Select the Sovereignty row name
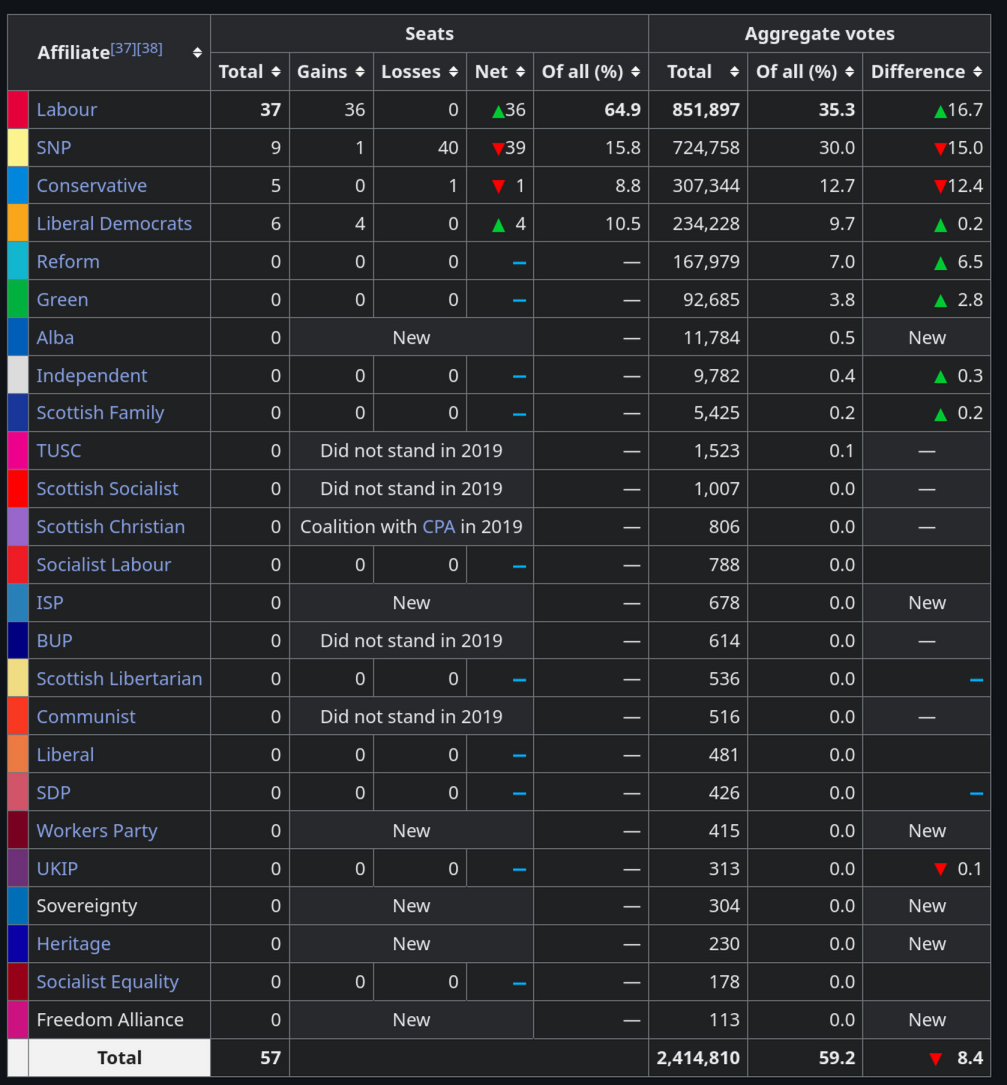Screen dimensions: 1007x1085 (x=87, y=906)
